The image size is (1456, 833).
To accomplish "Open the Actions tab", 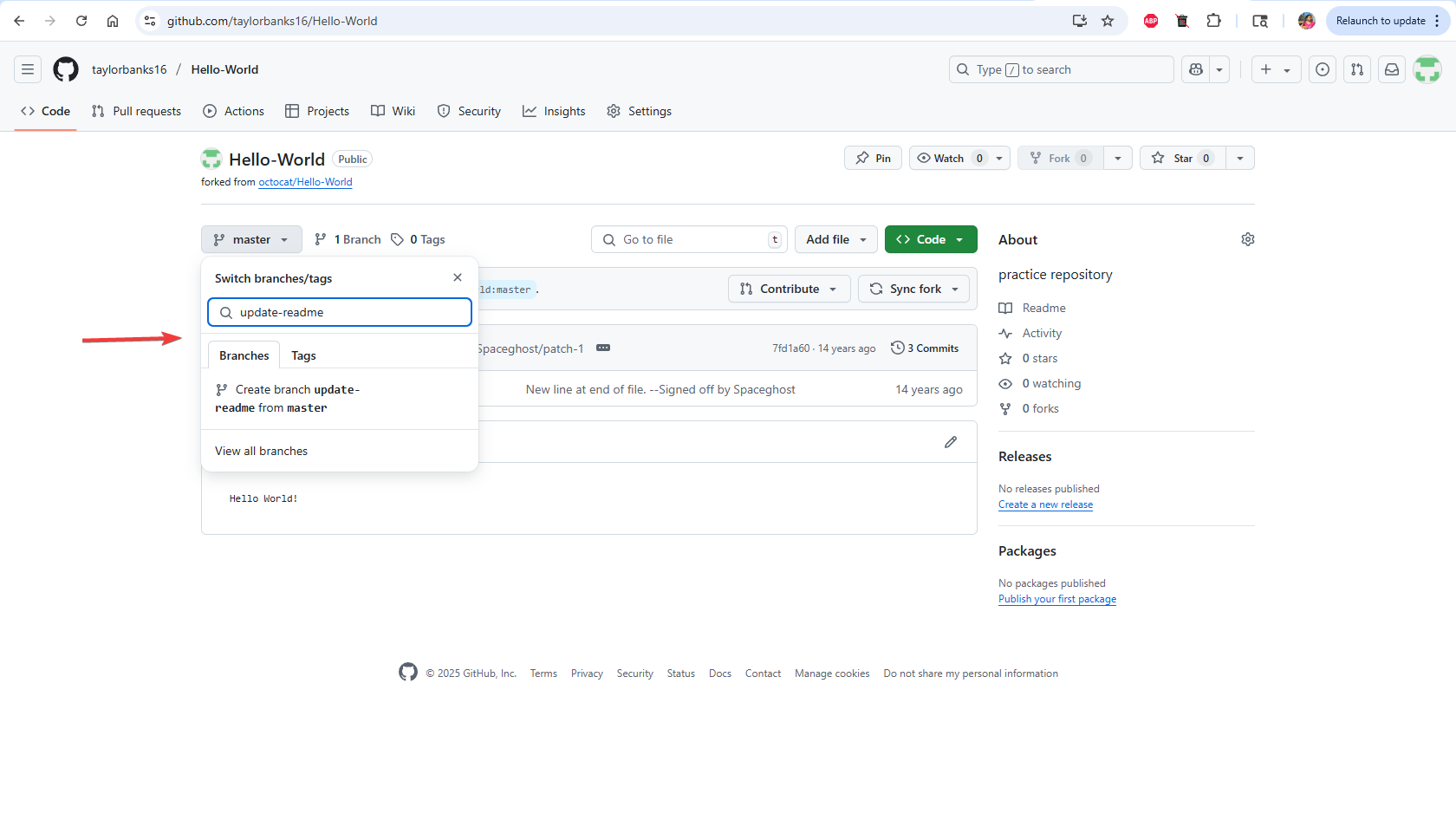I will (x=233, y=111).
